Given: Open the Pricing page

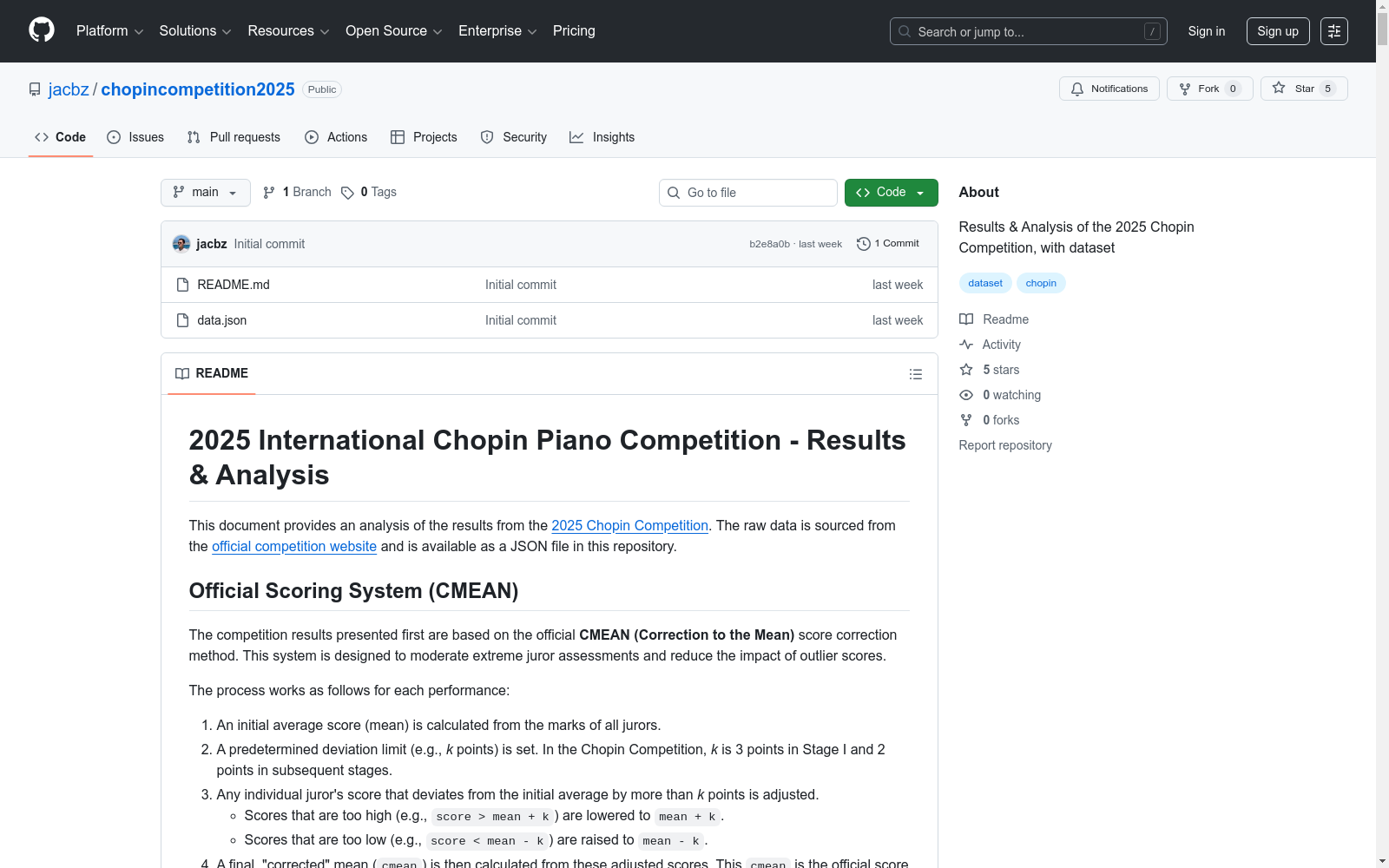Looking at the screenshot, I should click(x=574, y=31).
